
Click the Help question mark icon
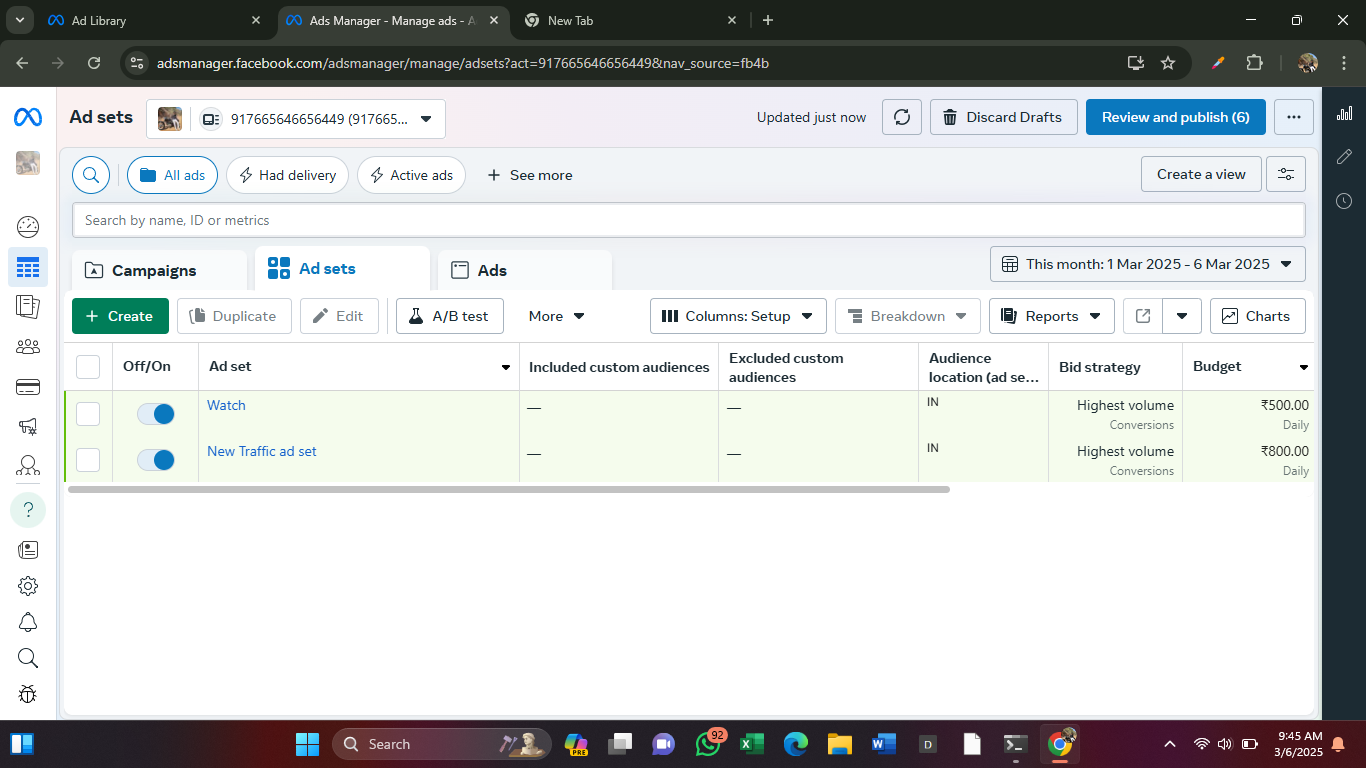[x=28, y=510]
